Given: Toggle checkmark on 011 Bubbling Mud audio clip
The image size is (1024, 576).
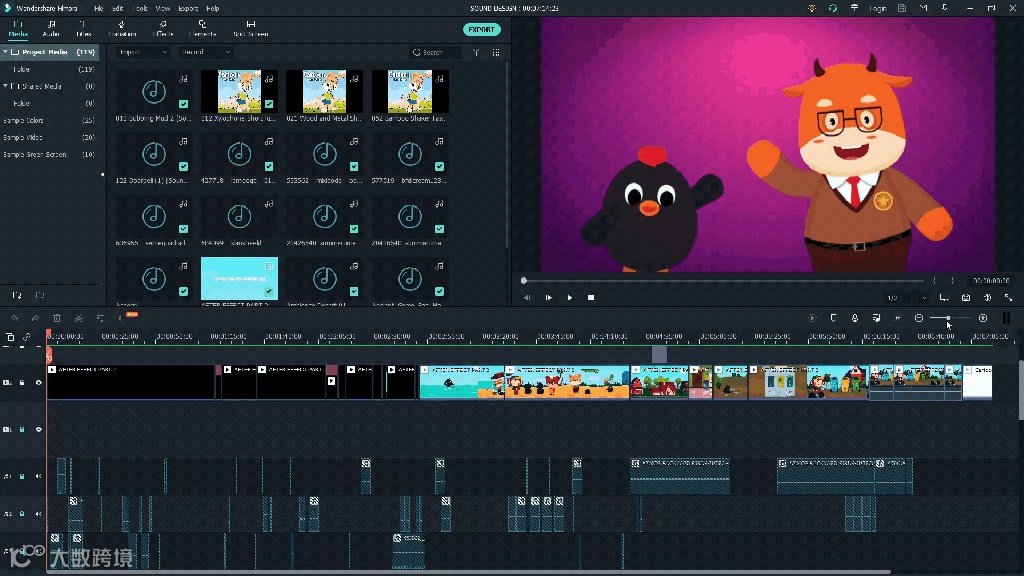Looking at the screenshot, I should (184, 104).
